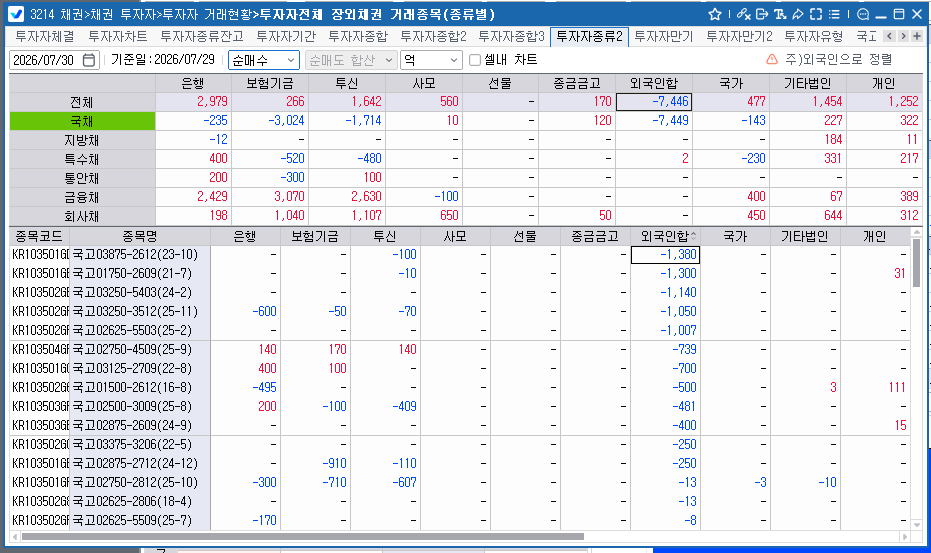The height and width of the screenshot is (553, 931).
Task: Click the -7,446 외국인합 total cell
Action: click(654, 102)
